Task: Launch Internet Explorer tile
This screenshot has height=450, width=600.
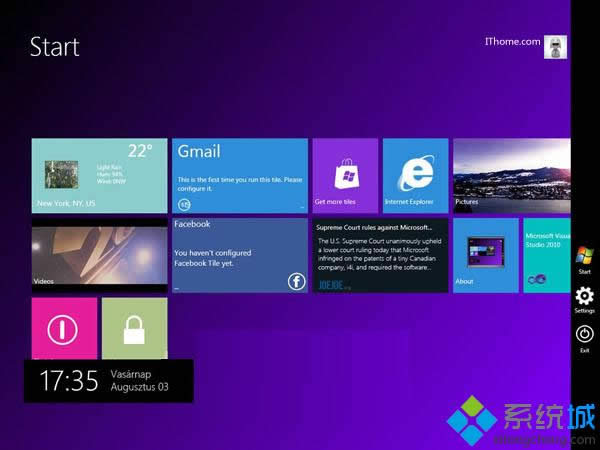Action: click(x=416, y=176)
